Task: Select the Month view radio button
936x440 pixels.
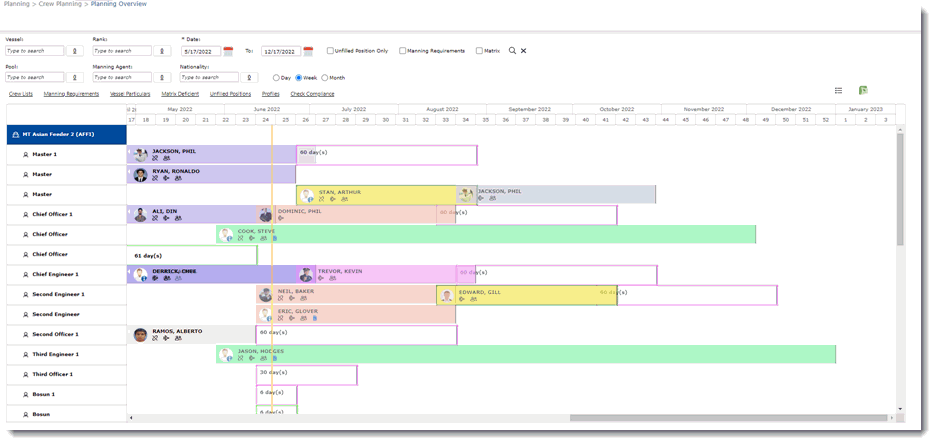Action: [x=324, y=78]
